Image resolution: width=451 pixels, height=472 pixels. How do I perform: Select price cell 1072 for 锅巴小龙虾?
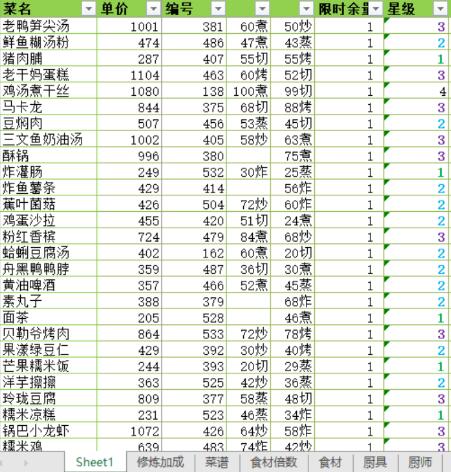pyautogui.click(x=129, y=431)
